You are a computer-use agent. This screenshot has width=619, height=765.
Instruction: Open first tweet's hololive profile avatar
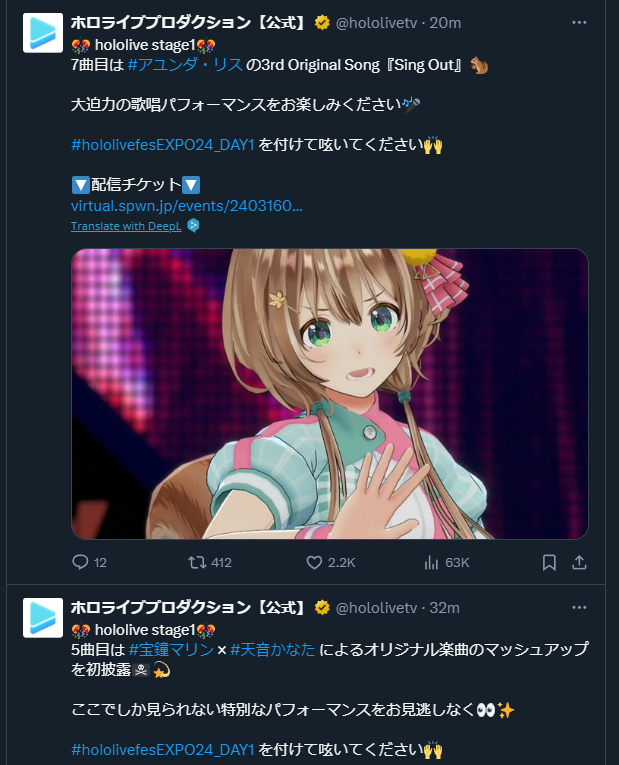pos(43,33)
